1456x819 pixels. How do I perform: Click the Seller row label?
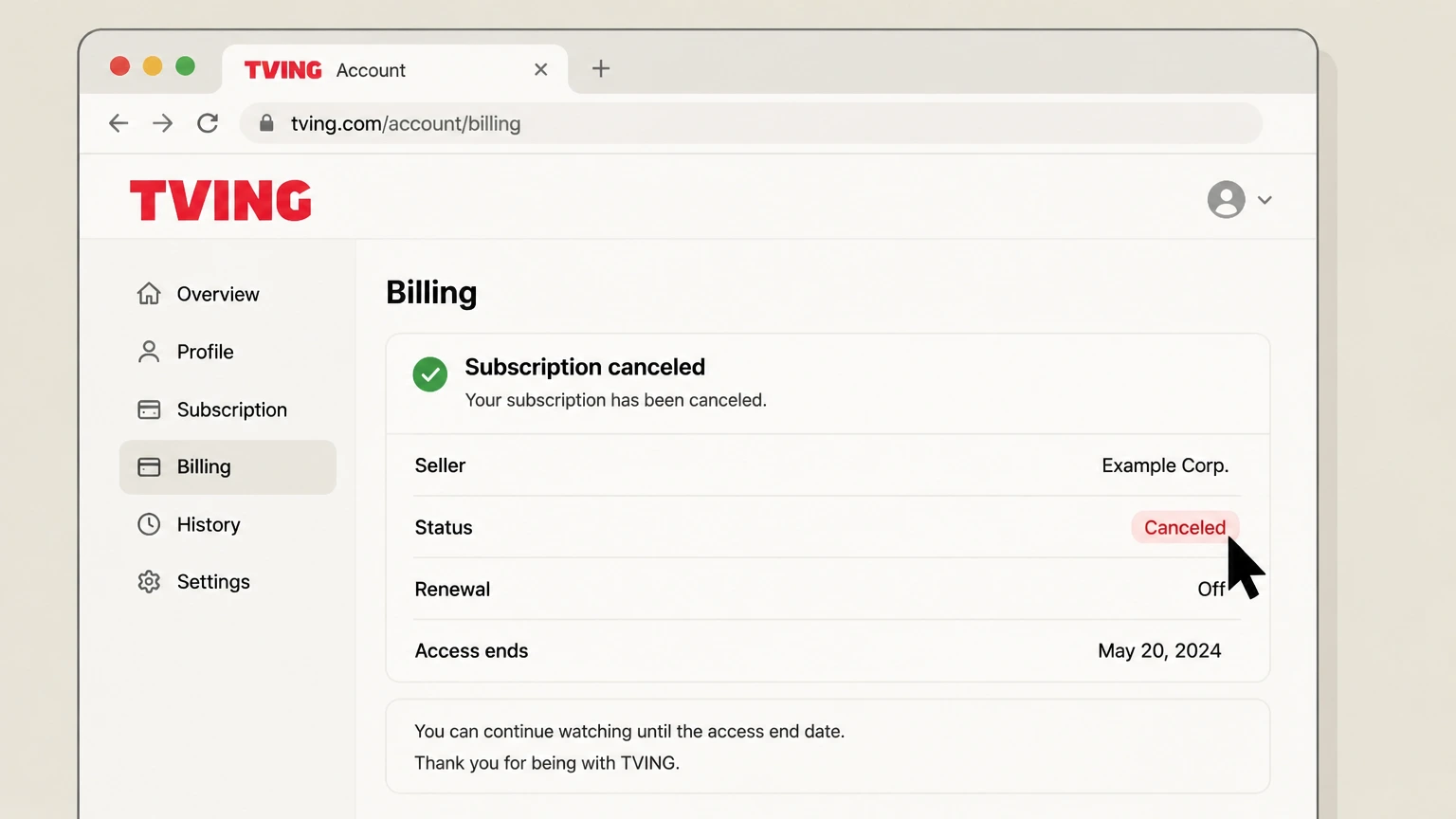click(440, 465)
